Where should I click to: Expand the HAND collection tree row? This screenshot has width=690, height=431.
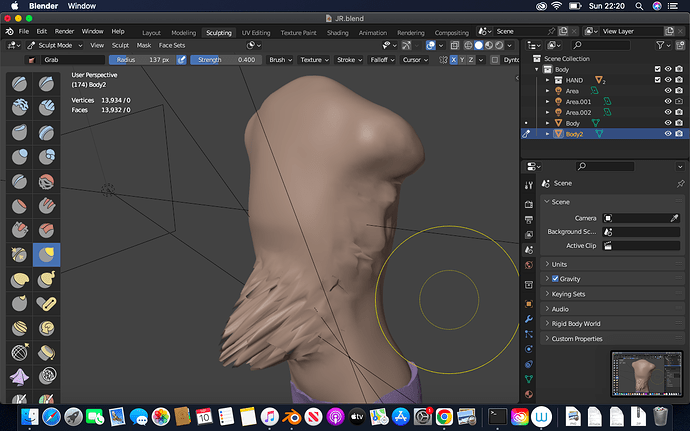click(x=547, y=80)
